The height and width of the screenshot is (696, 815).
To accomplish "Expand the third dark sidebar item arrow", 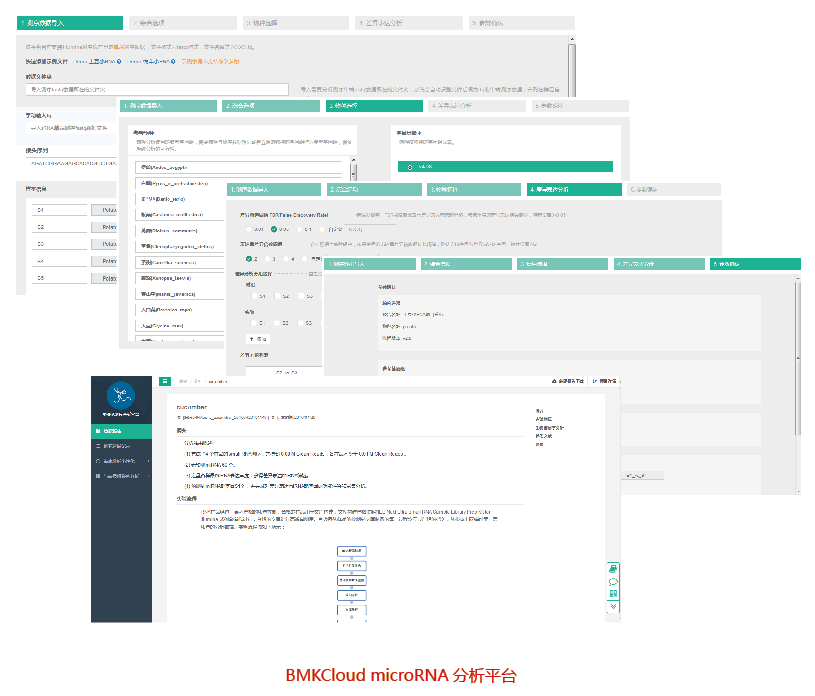I will pos(148,460).
